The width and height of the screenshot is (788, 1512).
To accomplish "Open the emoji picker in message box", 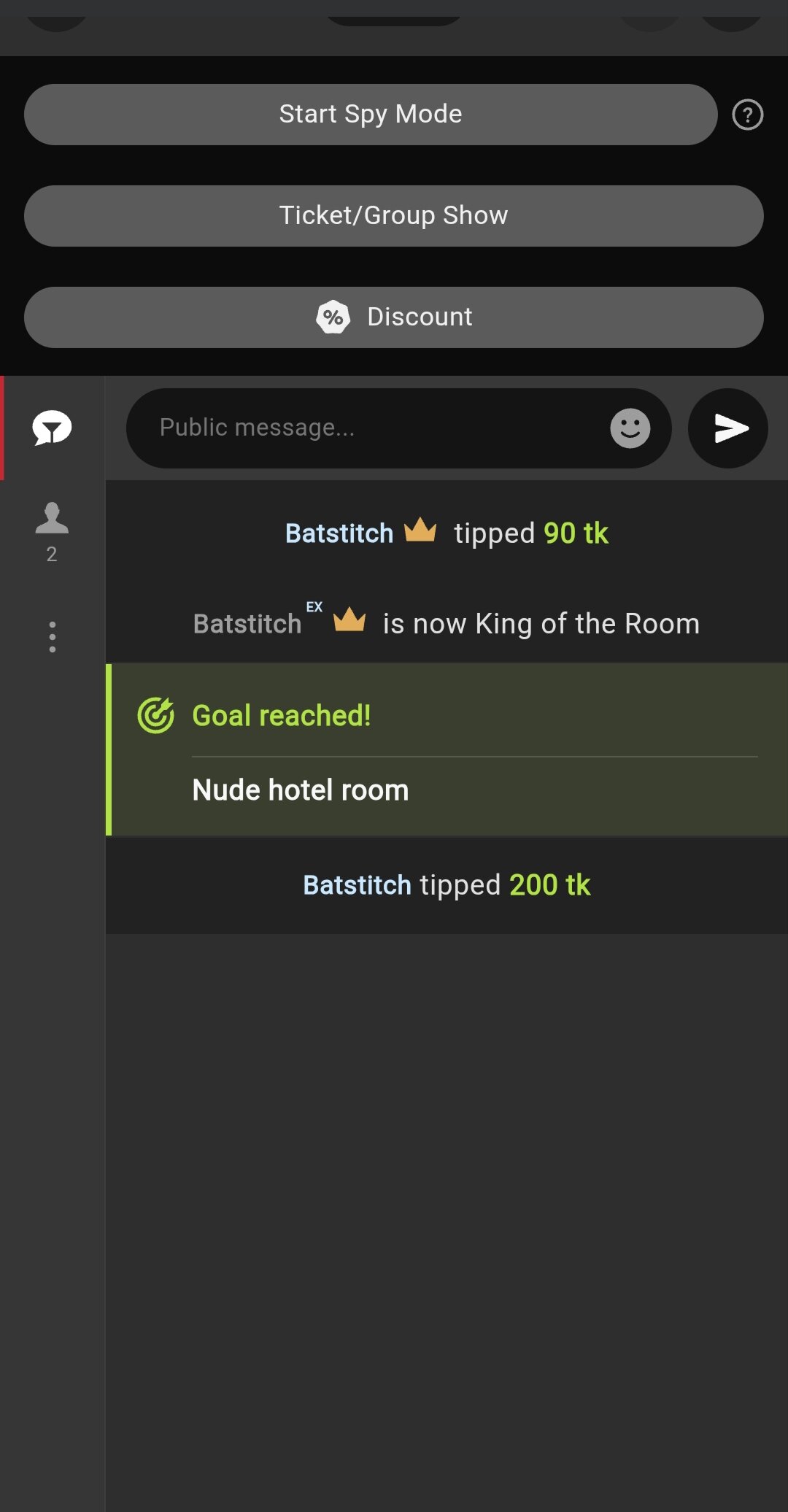I will tap(630, 428).
